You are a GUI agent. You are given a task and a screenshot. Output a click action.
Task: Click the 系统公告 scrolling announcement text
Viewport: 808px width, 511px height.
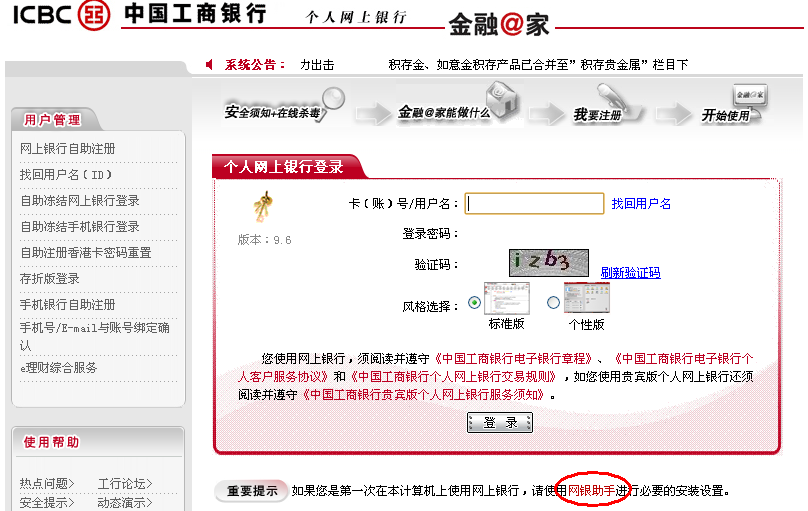coord(495,64)
